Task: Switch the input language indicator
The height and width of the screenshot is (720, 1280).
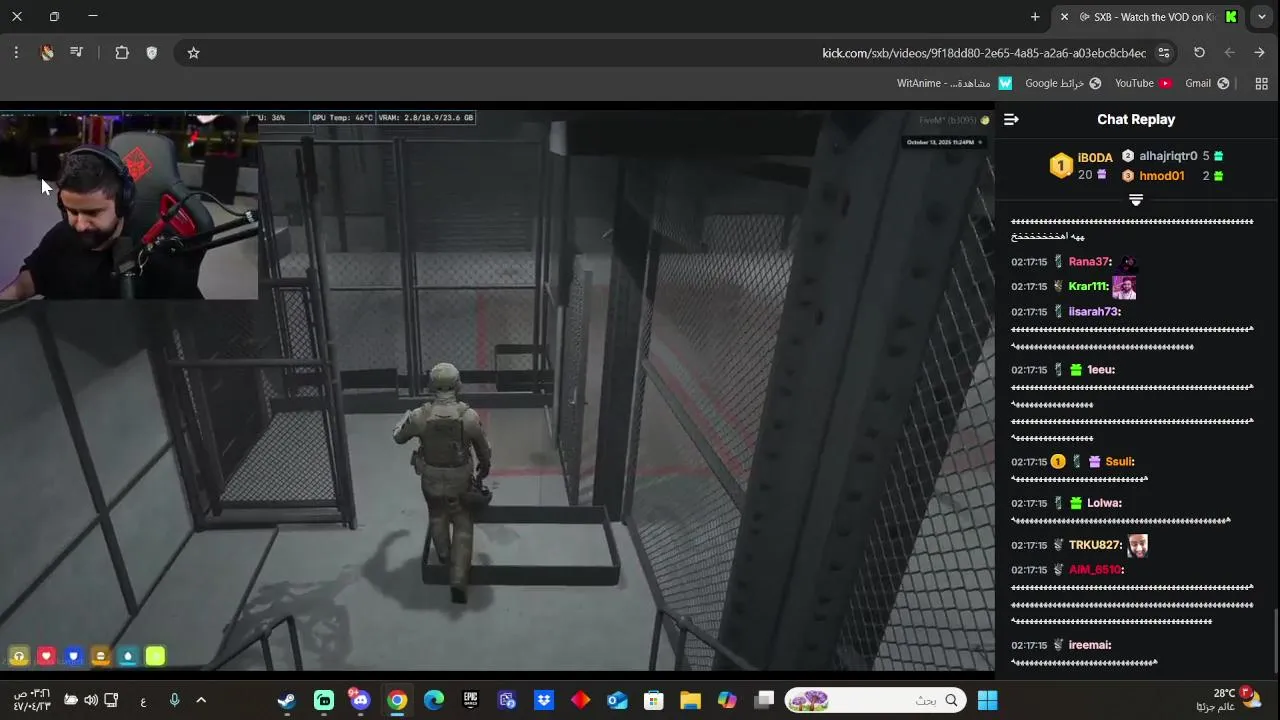Action: (x=143, y=700)
